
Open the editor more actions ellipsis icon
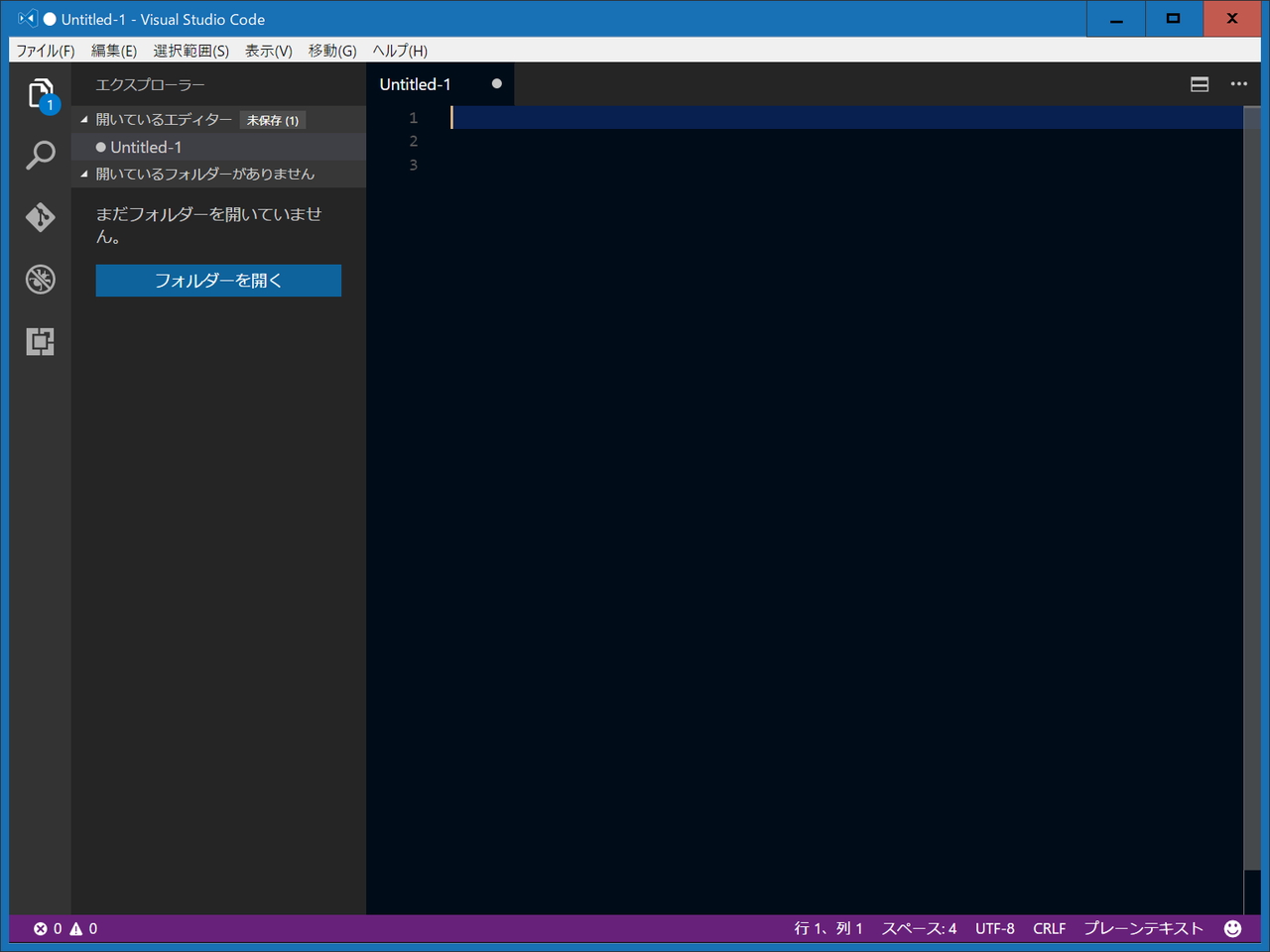pyautogui.click(x=1238, y=84)
